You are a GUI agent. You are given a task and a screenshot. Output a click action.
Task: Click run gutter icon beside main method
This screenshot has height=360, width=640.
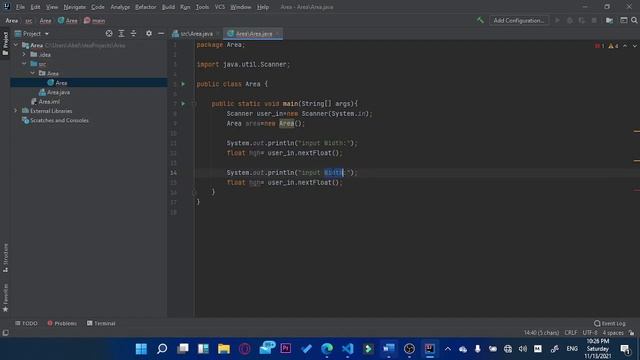pos(183,104)
